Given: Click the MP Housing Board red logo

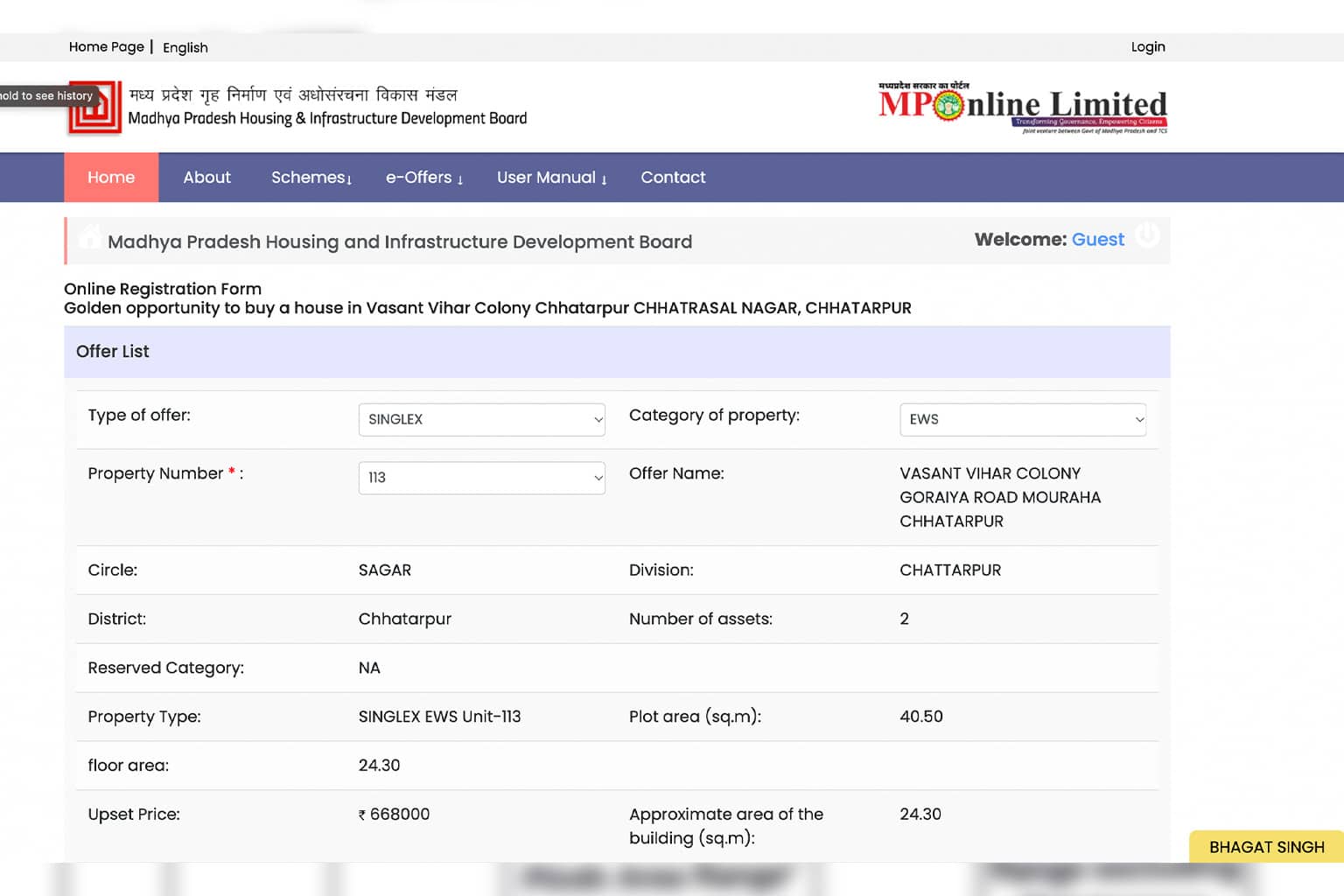Looking at the screenshot, I should pyautogui.click(x=94, y=108).
